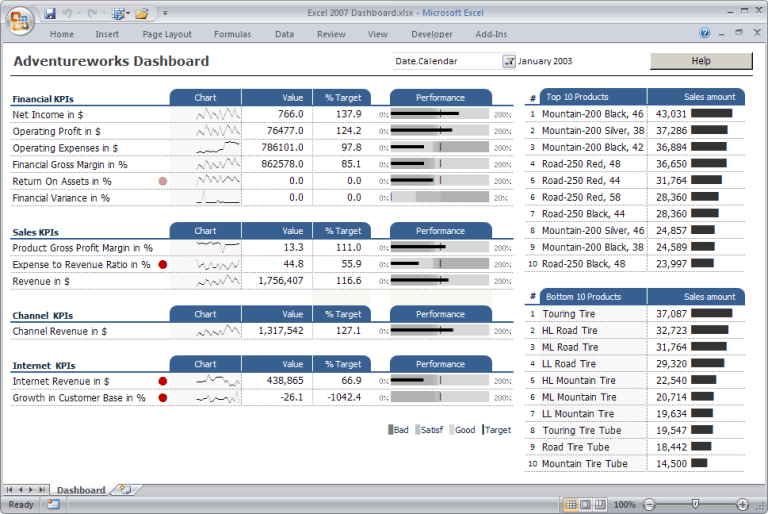Select the Revenue value 1,756,407
This screenshot has height=514, width=768.
point(281,281)
